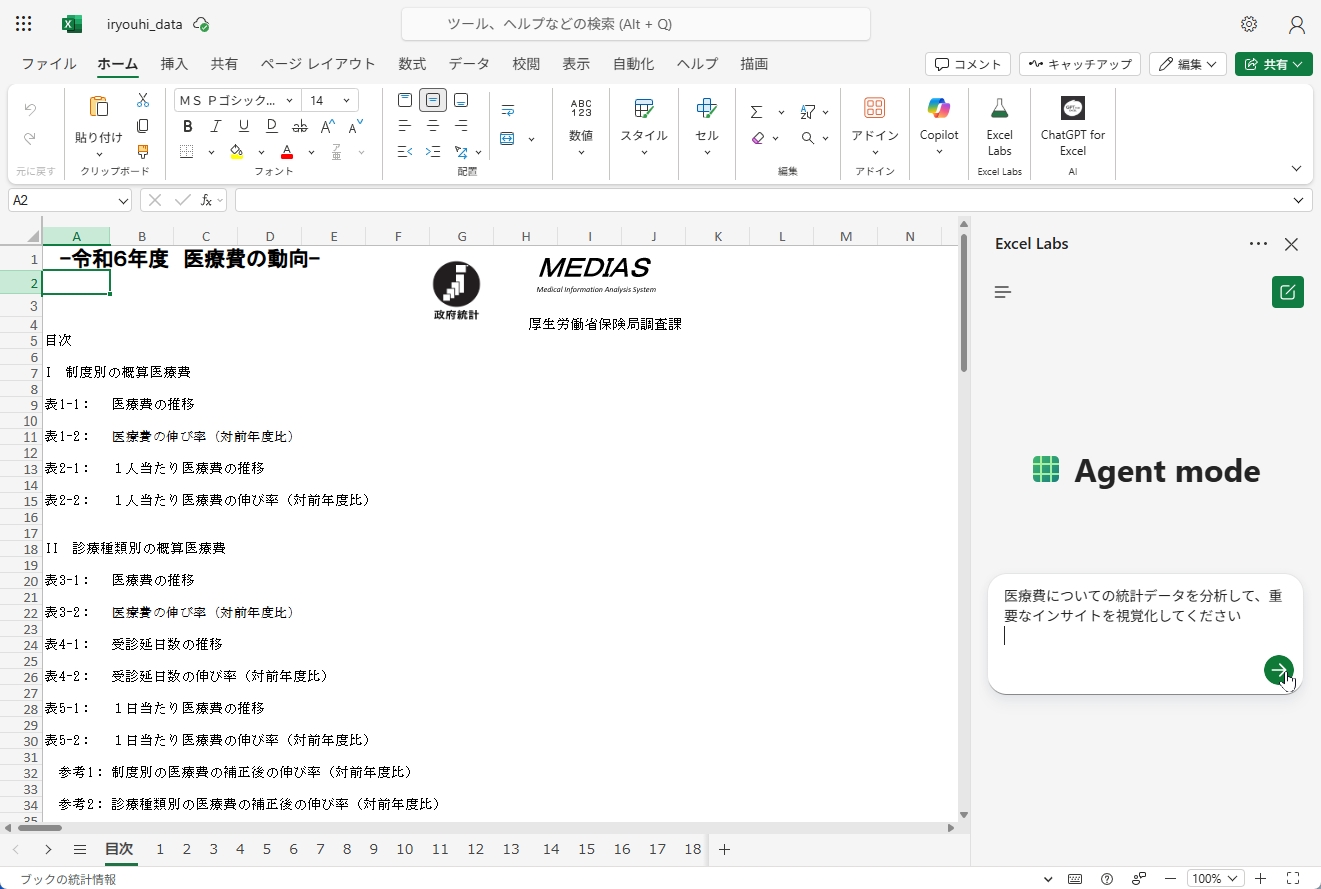Click the キャッチアップ button
The image size is (1321, 889).
1079,64
